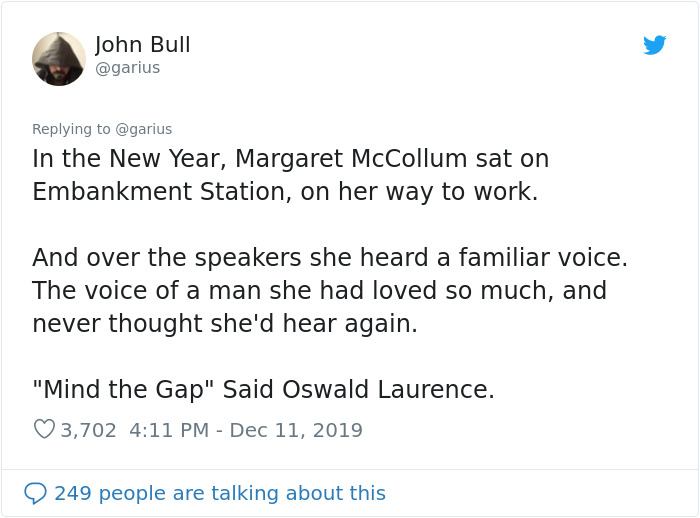700x518 pixels.
Task: Click the Twitter bird logo
Action: click(x=654, y=45)
